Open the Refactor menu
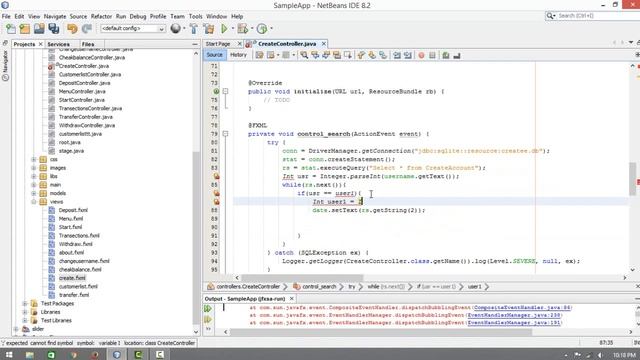 click(101, 16)
